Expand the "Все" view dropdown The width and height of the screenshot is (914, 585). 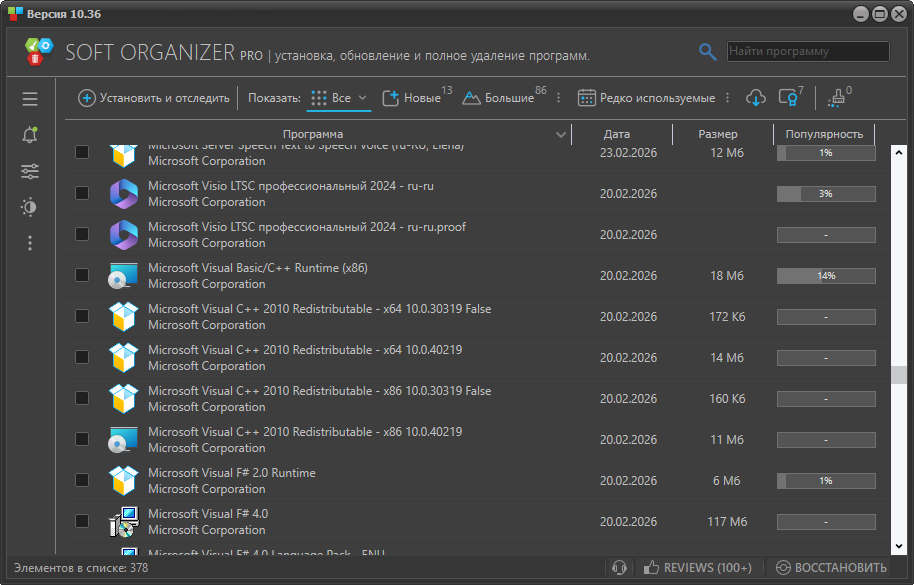coord(340,98)
